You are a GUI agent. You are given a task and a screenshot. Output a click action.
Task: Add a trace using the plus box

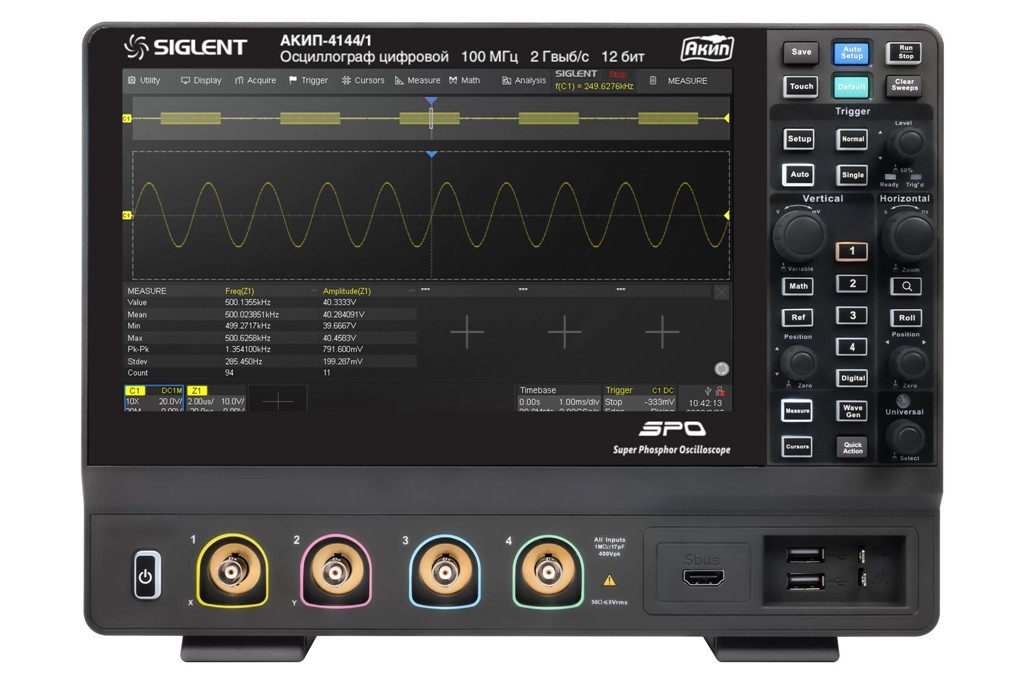[x=277, y=399]
